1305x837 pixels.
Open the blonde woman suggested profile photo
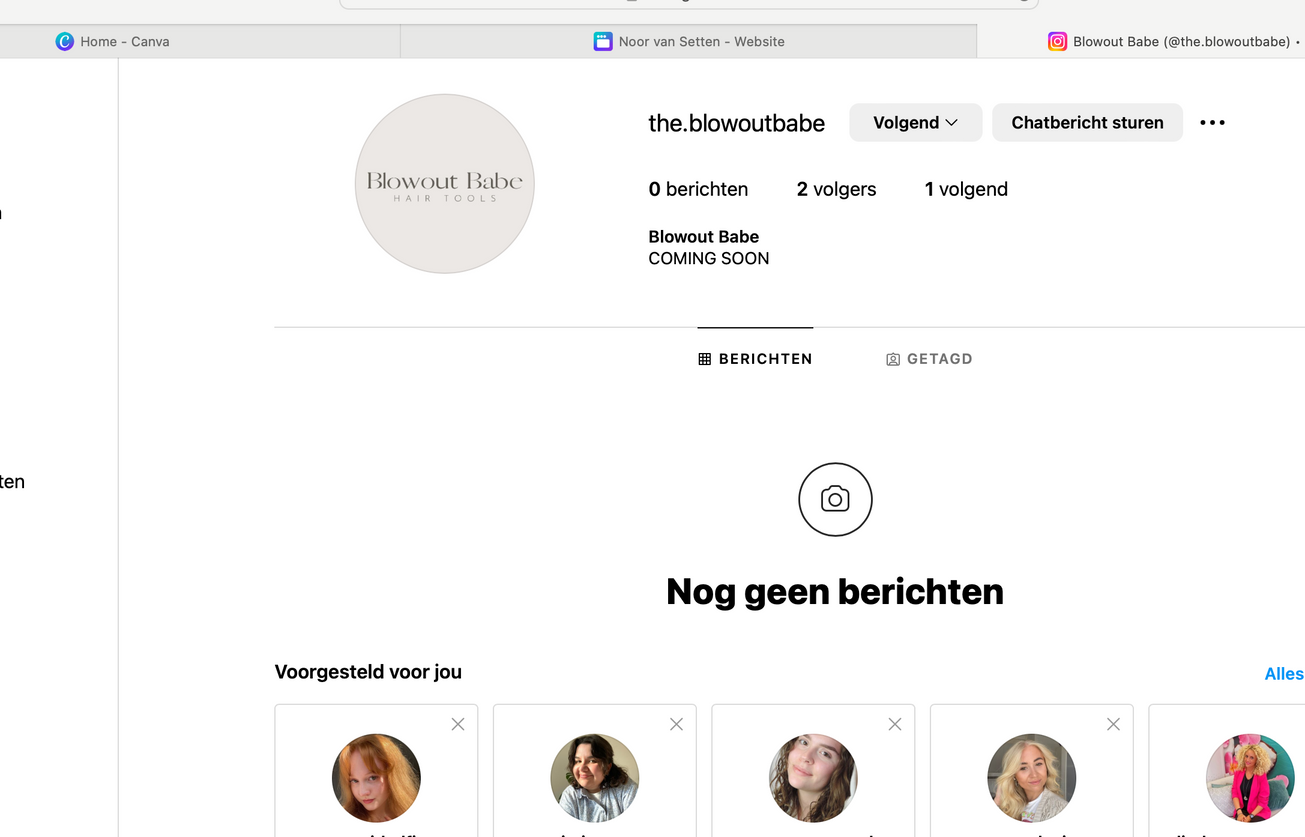pos(1031,778)
